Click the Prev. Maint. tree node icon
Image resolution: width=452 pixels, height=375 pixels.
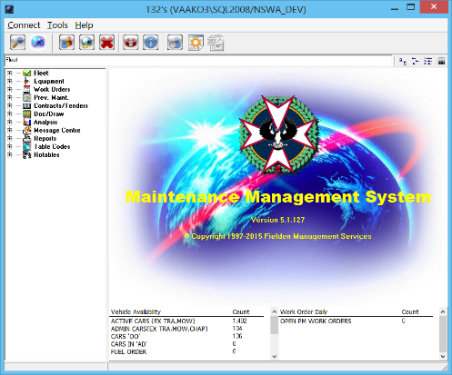pyautogui.click(x=27, y=97)
